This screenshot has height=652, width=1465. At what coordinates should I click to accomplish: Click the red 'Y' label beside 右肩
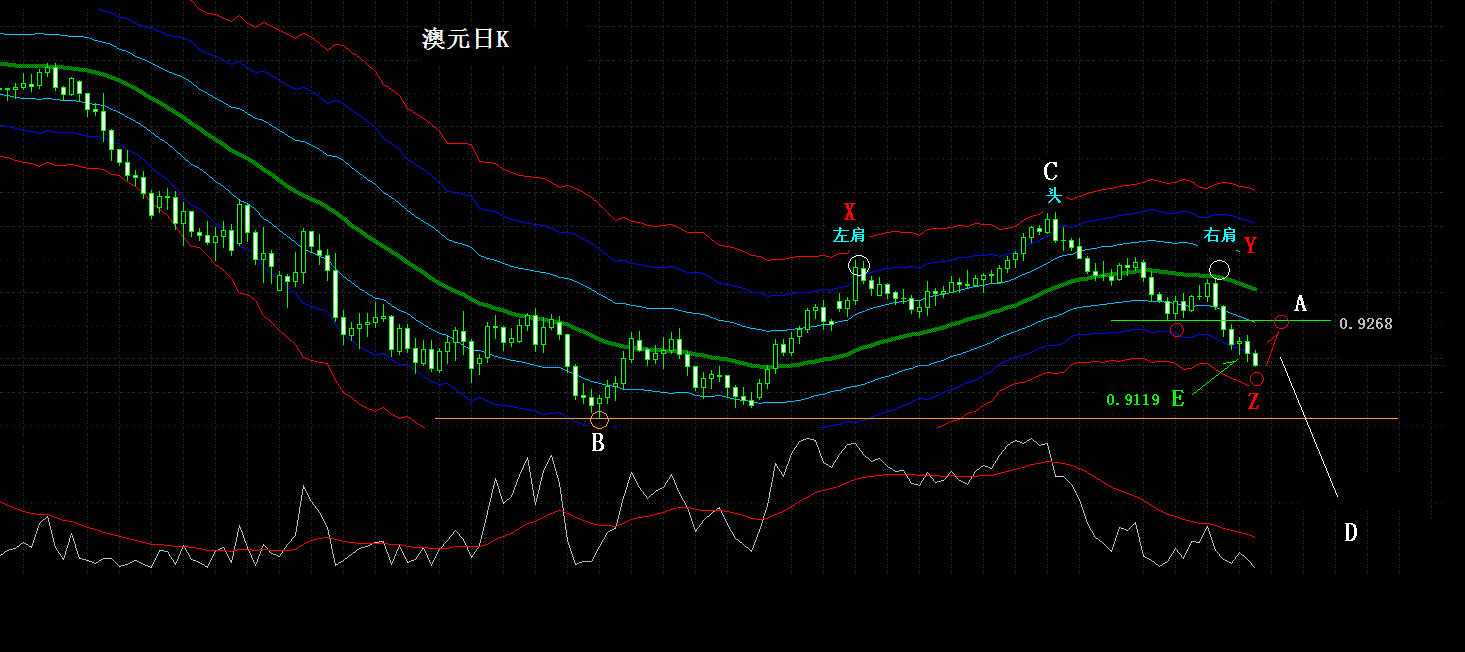point(1250,245)
